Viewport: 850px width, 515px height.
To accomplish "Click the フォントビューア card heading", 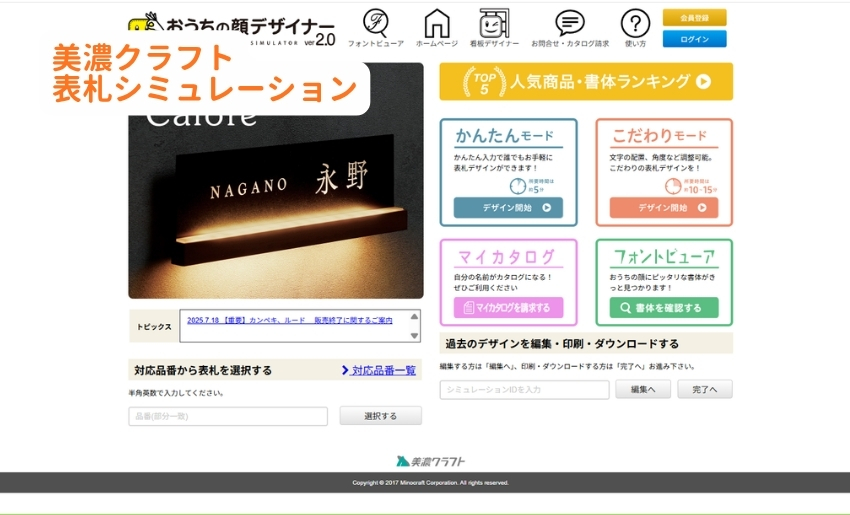I will point(664,256).
